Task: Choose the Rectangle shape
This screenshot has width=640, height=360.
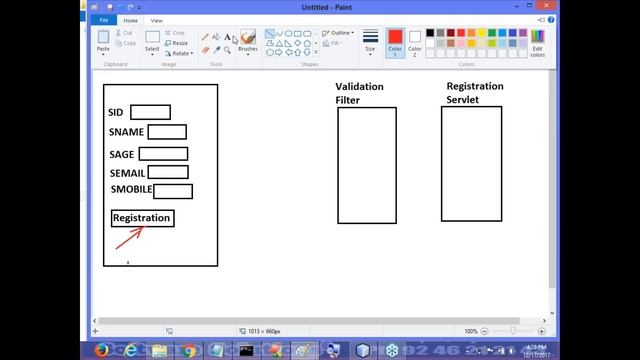Action: pos(298,33)
